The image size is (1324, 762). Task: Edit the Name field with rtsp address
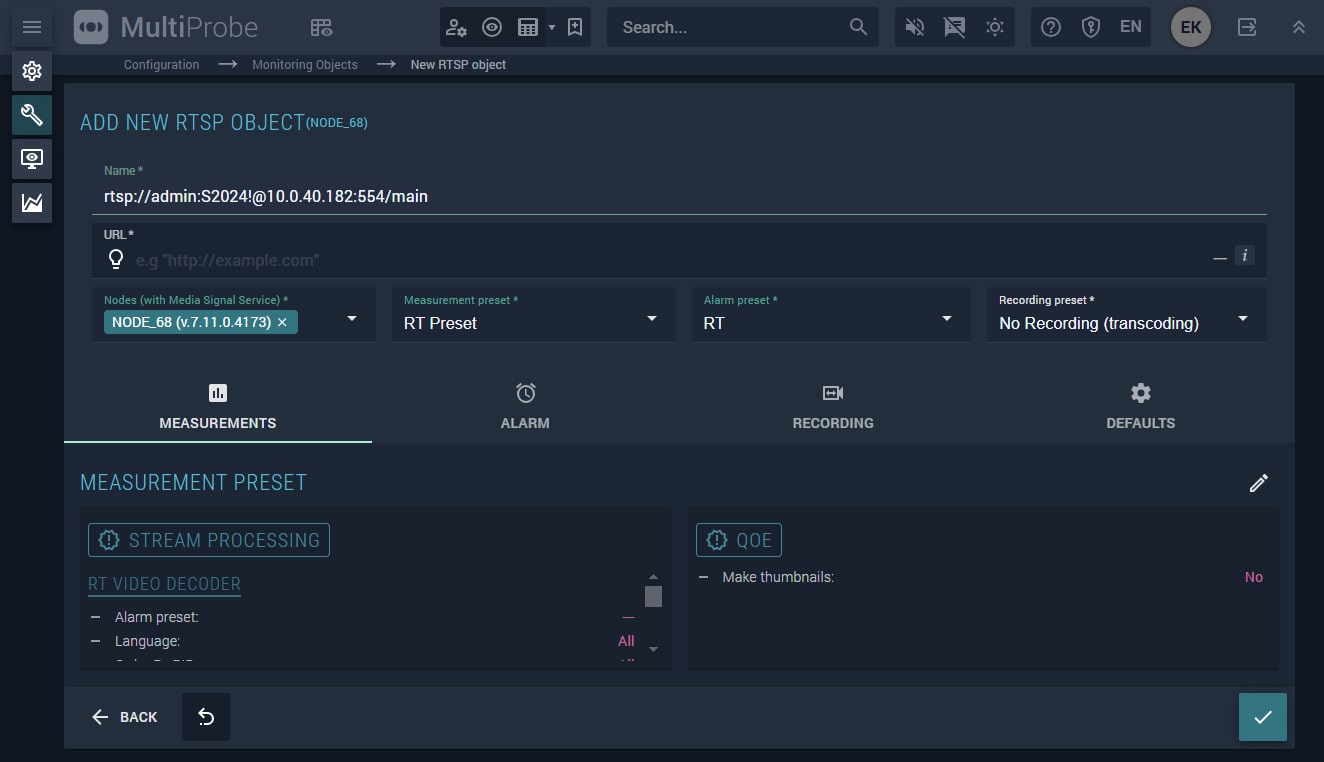click(679, 187)
